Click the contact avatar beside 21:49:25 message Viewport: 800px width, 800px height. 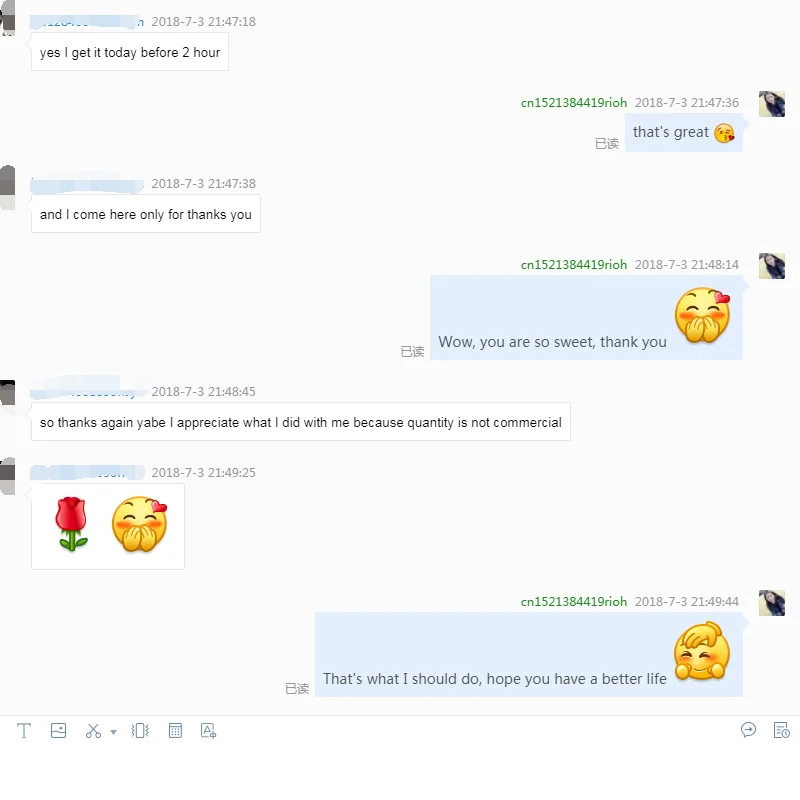pos(7,476)
